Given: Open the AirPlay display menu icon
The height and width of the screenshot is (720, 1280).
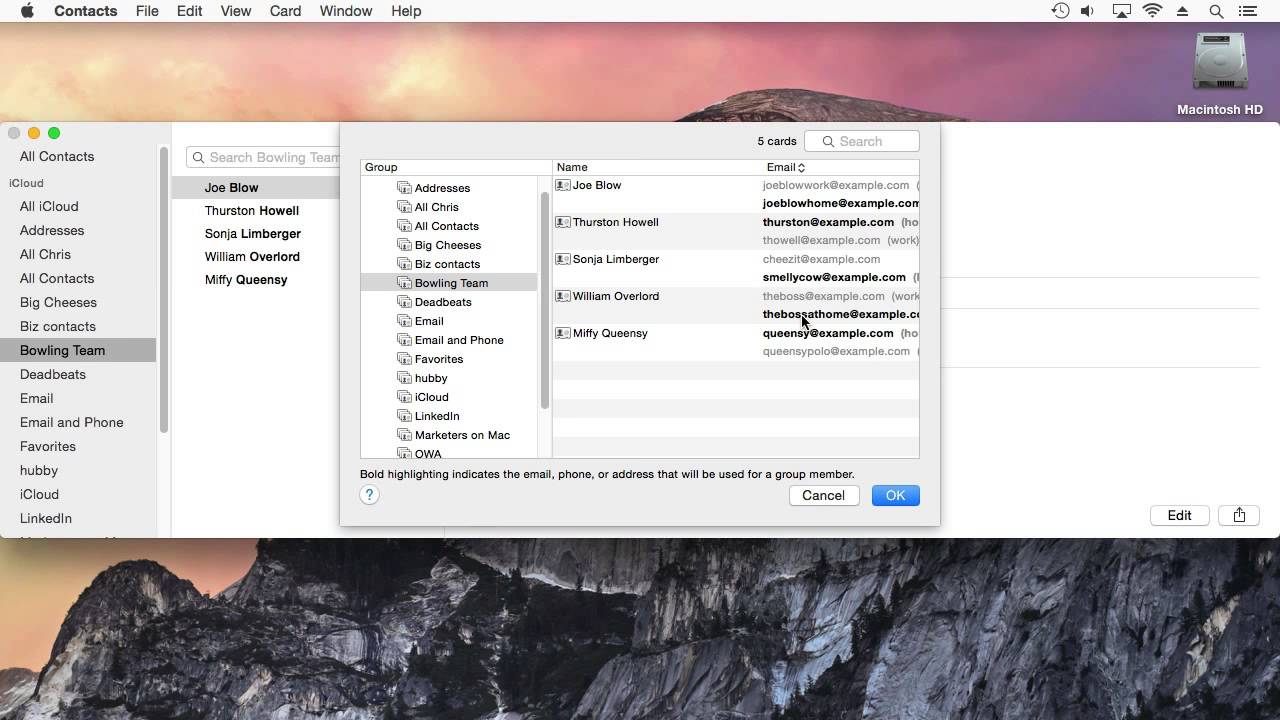Looking at the screenshot, I should point(1122,11).
